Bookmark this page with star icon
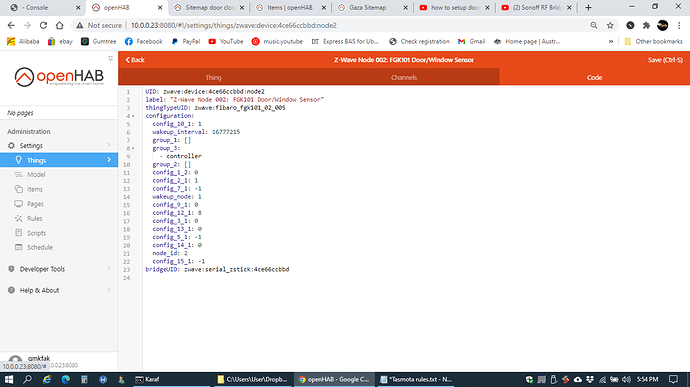Image resolution: width=690 pixels, height=387 pixels. (x=610, y=26)
